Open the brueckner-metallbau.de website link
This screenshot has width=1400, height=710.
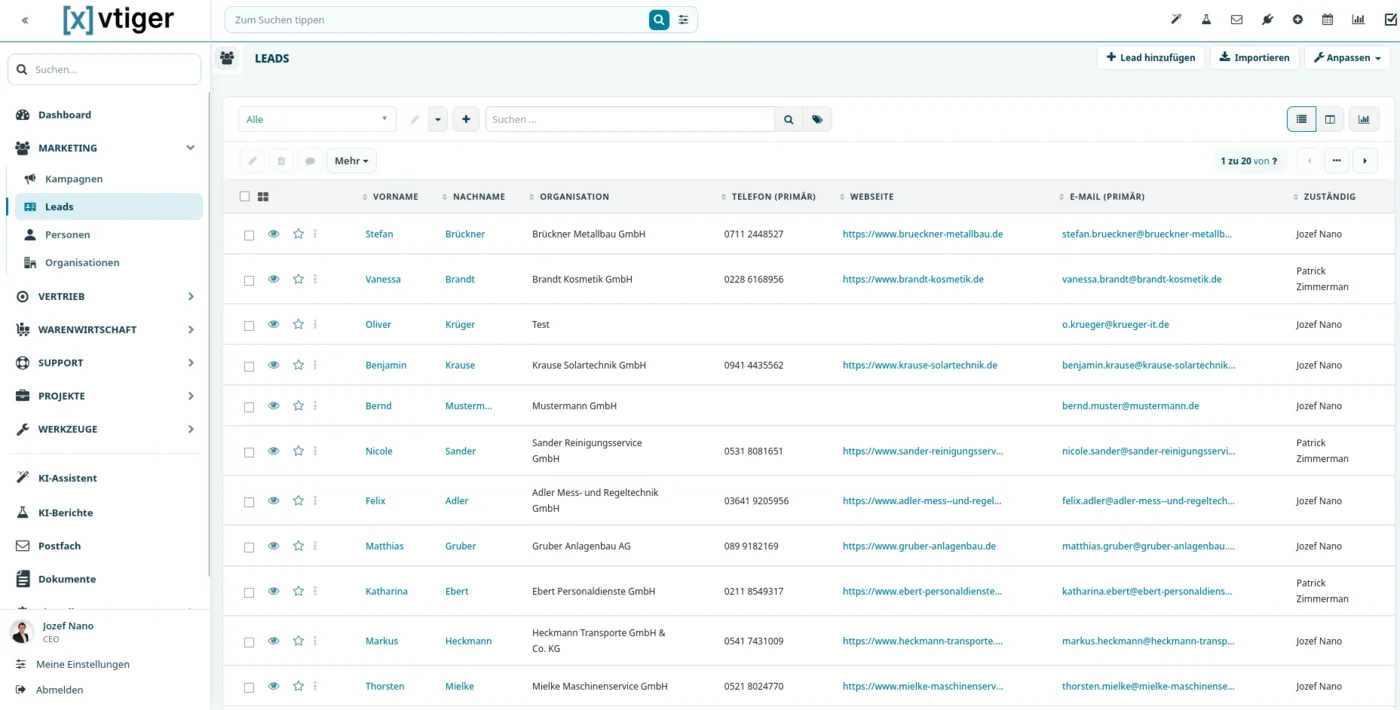[922, 234]
